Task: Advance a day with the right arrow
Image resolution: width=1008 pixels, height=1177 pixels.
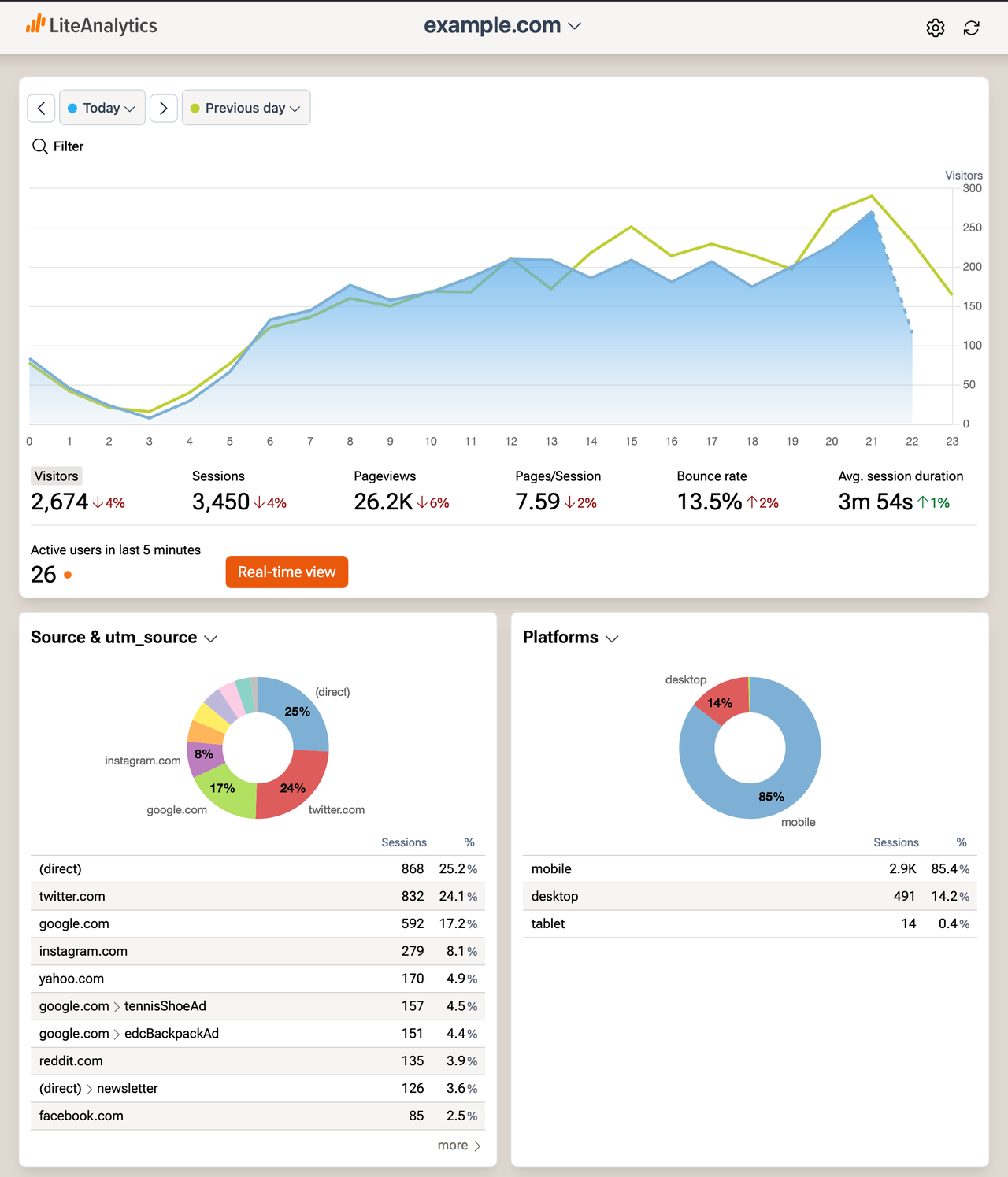Action: click(164, 108)
